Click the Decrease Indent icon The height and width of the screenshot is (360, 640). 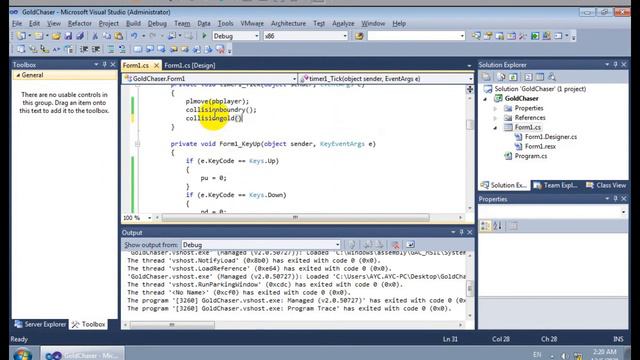click(x=84, y=49)
